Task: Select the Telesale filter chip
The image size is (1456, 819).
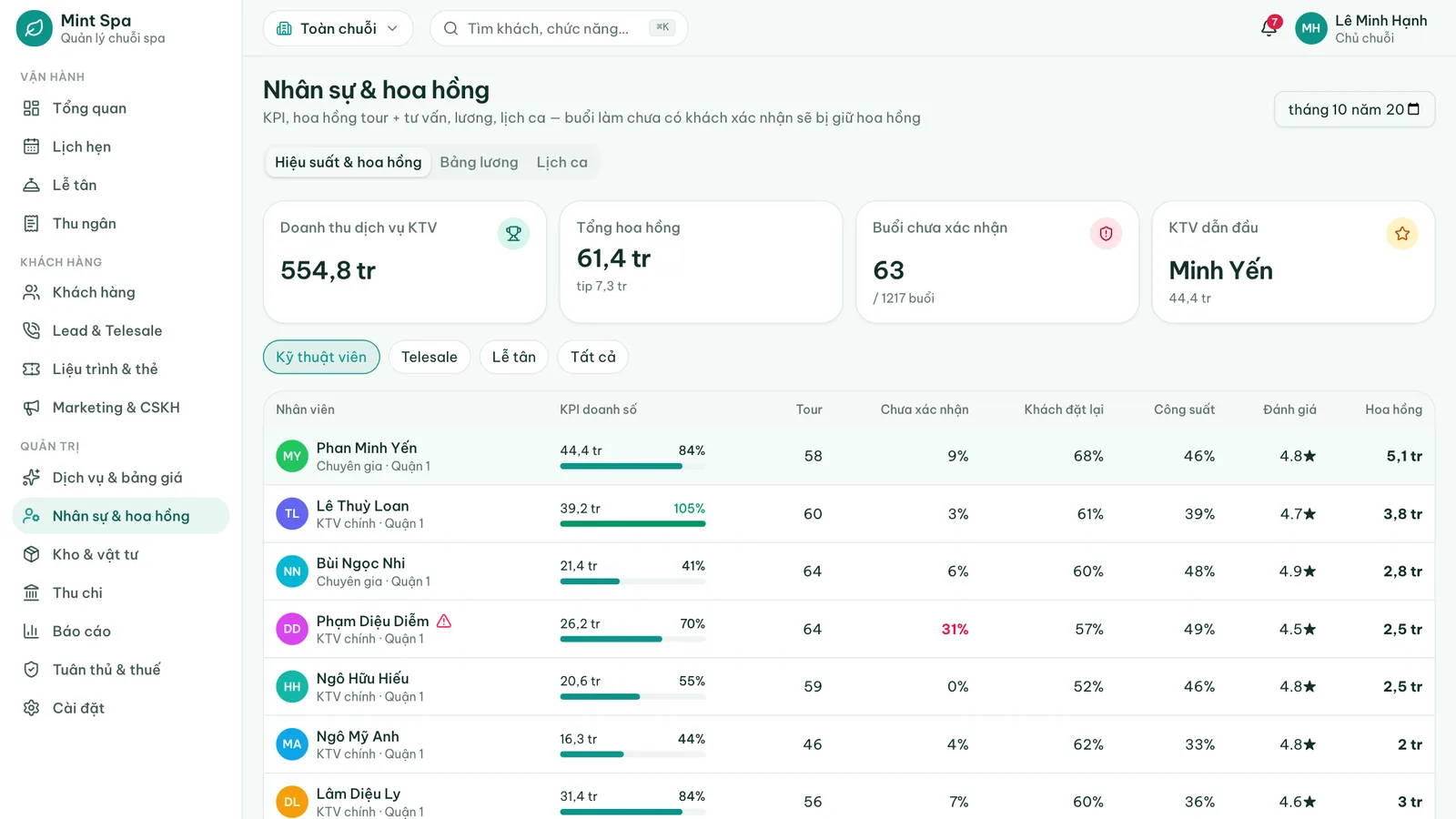Action: [430, 357]
